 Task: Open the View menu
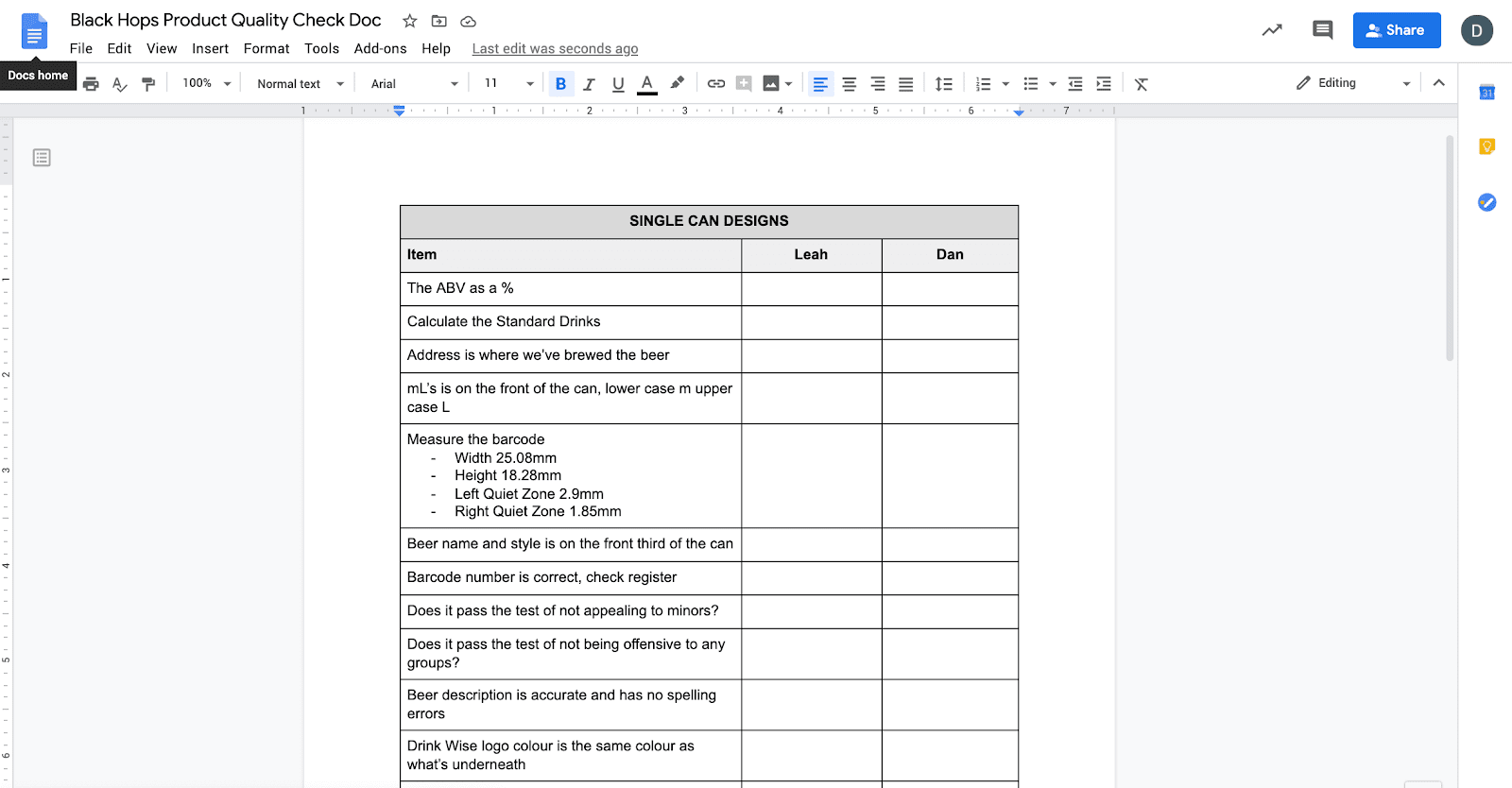pos(162,48)
